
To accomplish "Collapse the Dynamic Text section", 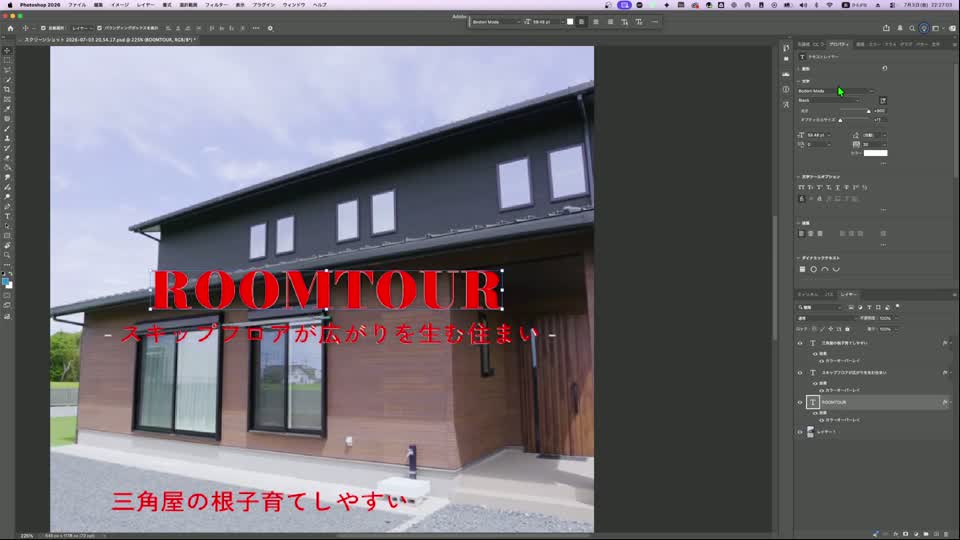I will pos(799,258).
